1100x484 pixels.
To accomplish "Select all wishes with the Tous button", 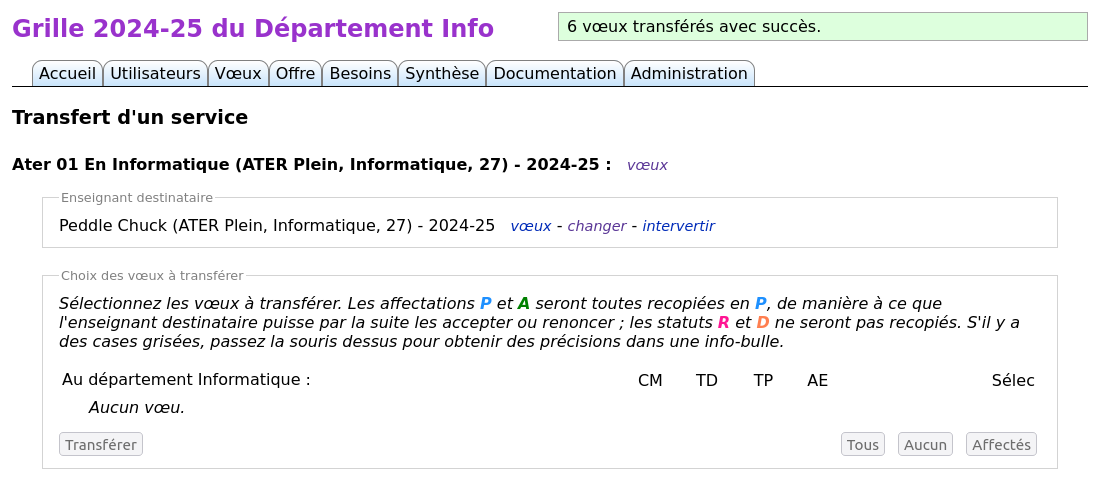I will point(863,444).
